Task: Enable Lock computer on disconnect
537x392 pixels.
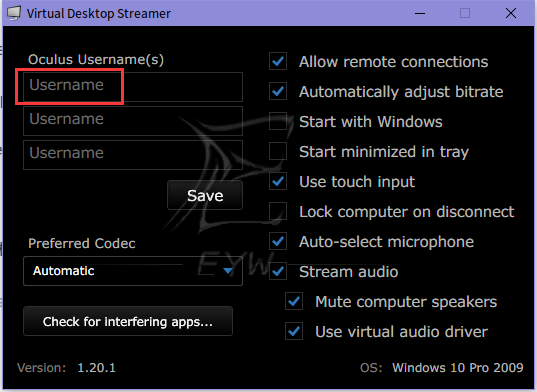Action: (x=278, y=211)
